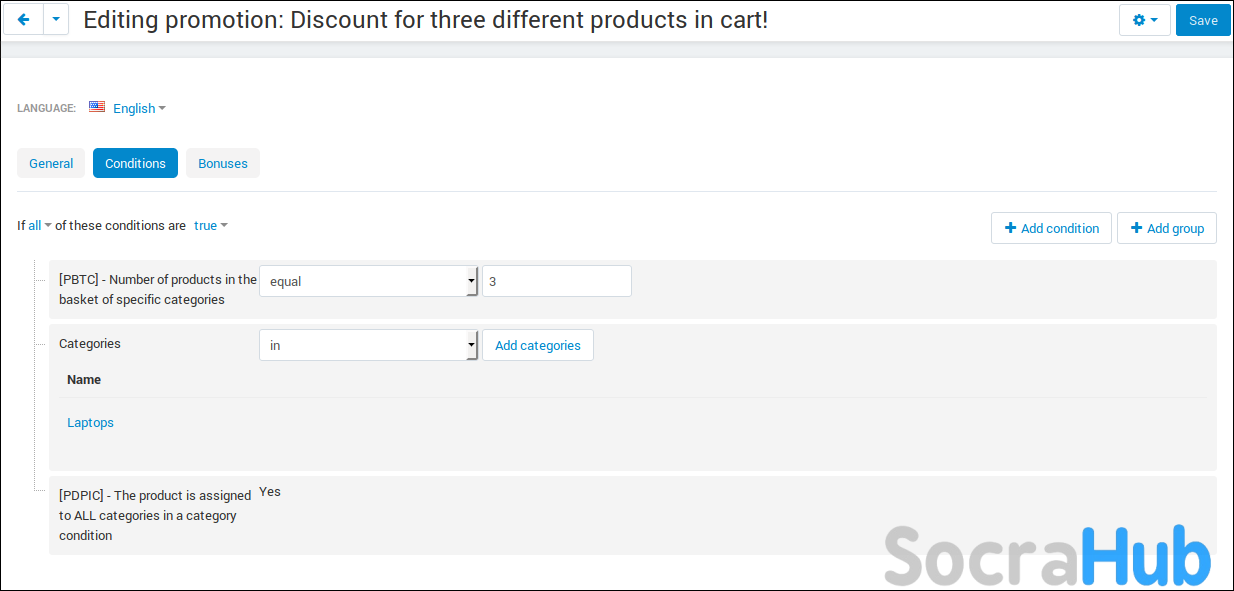This screenshot has width=1234, height=591.
Task: Click the plus icon on Add condition
Action: (1010, 228)
